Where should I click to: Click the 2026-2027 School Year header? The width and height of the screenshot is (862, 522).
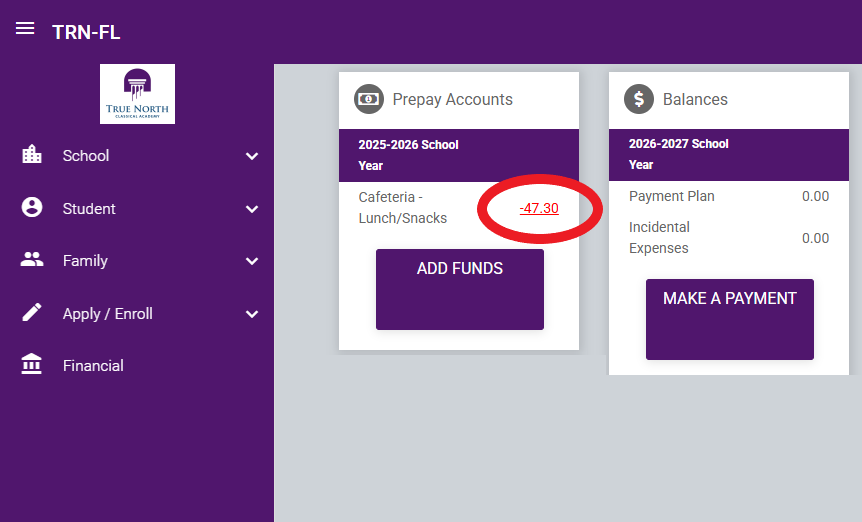(x=729, y=154)
